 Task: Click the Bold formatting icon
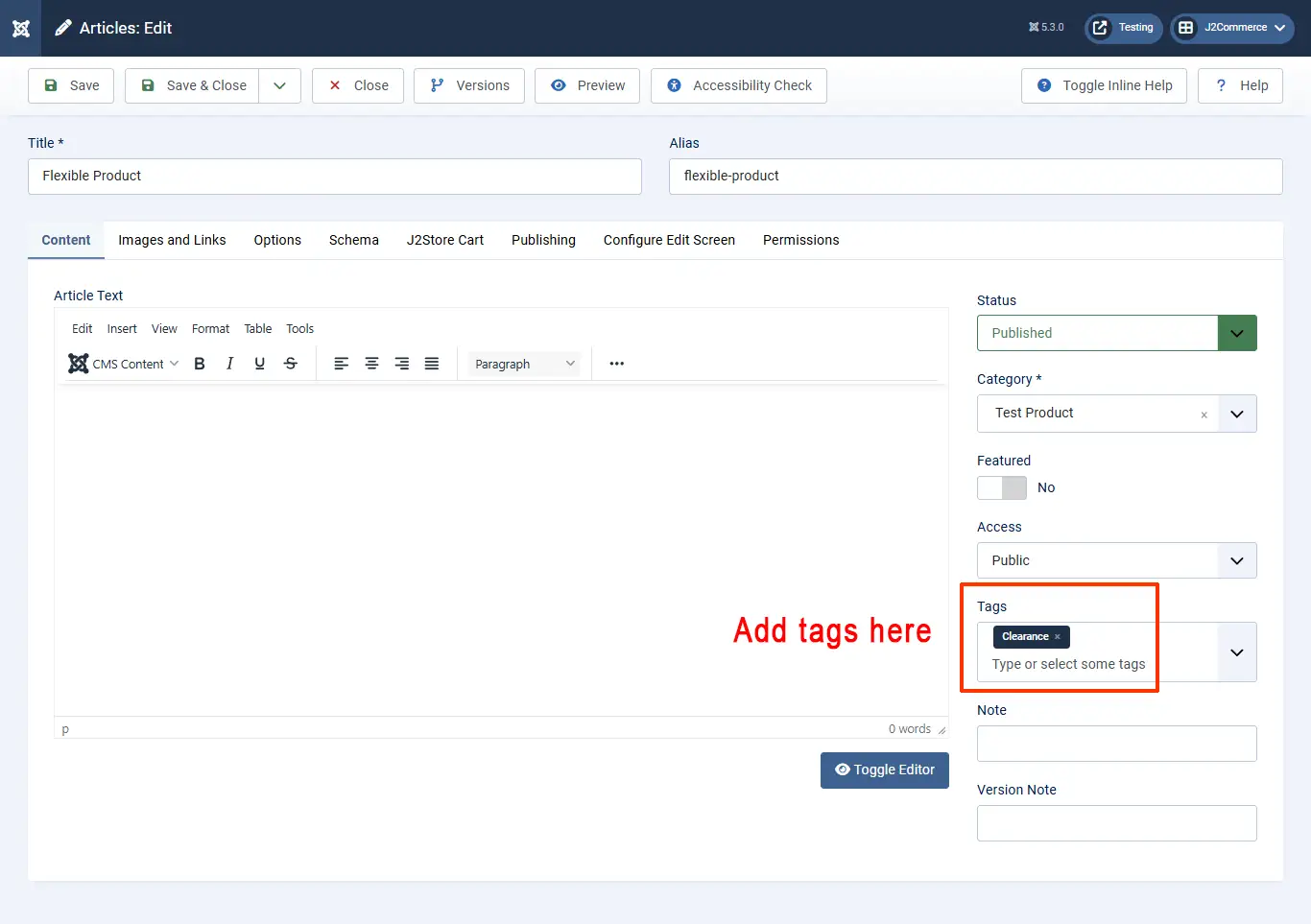coord(200,364)
